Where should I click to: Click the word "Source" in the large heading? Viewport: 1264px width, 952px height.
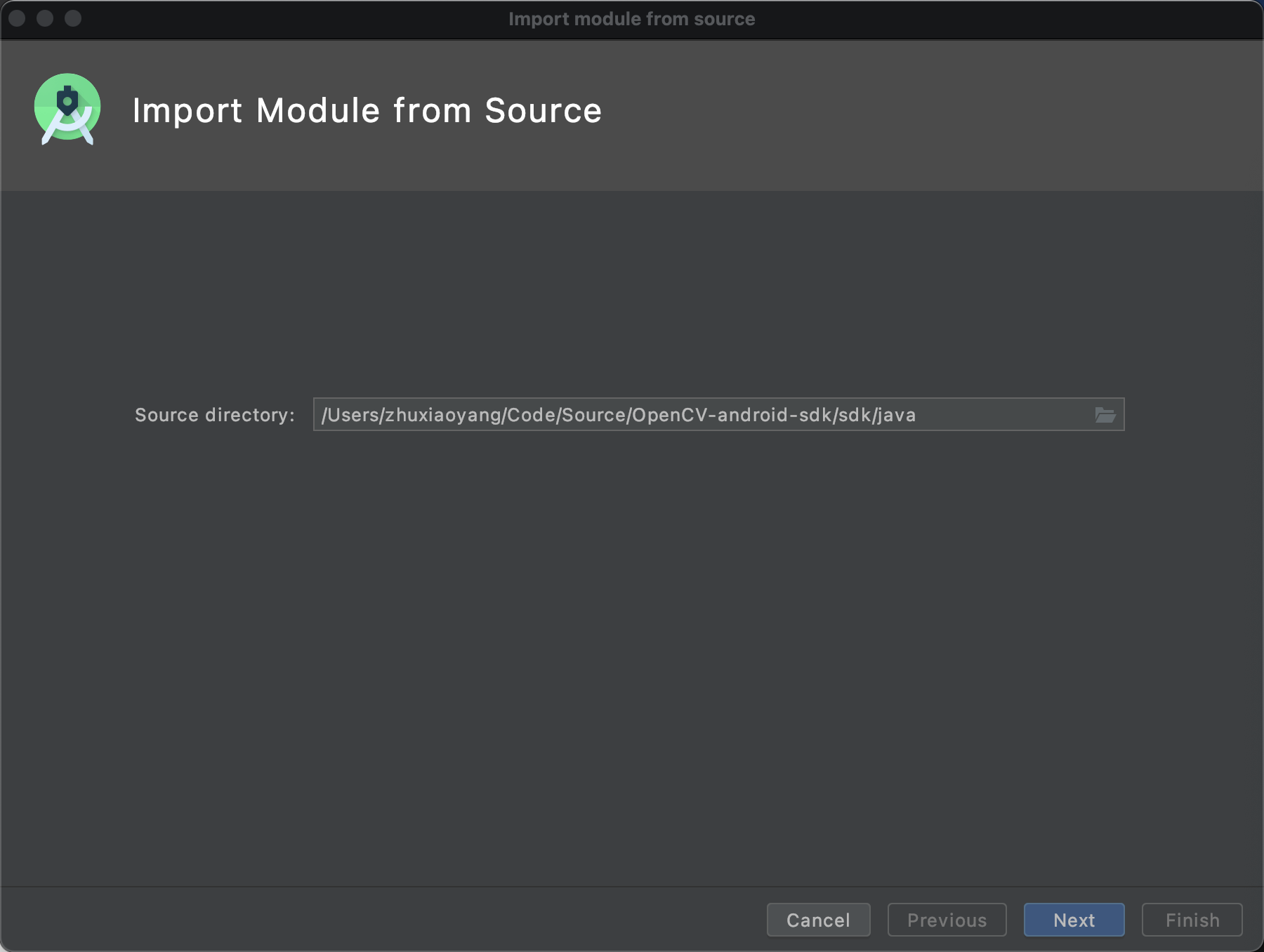click(543, 111)
